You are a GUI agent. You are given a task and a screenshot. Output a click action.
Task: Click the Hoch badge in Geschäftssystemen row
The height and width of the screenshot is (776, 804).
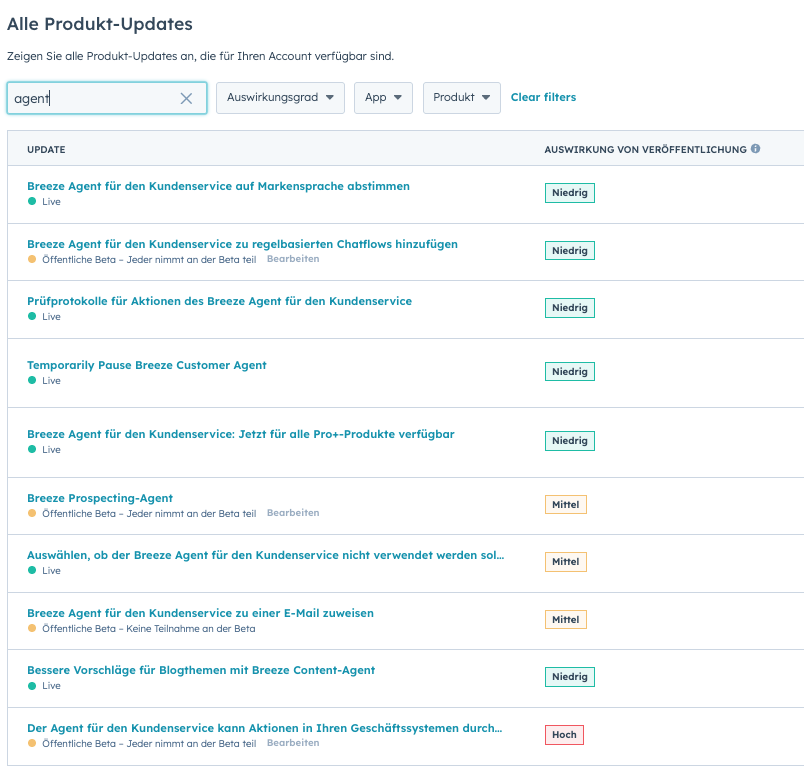tap(564, 735)
